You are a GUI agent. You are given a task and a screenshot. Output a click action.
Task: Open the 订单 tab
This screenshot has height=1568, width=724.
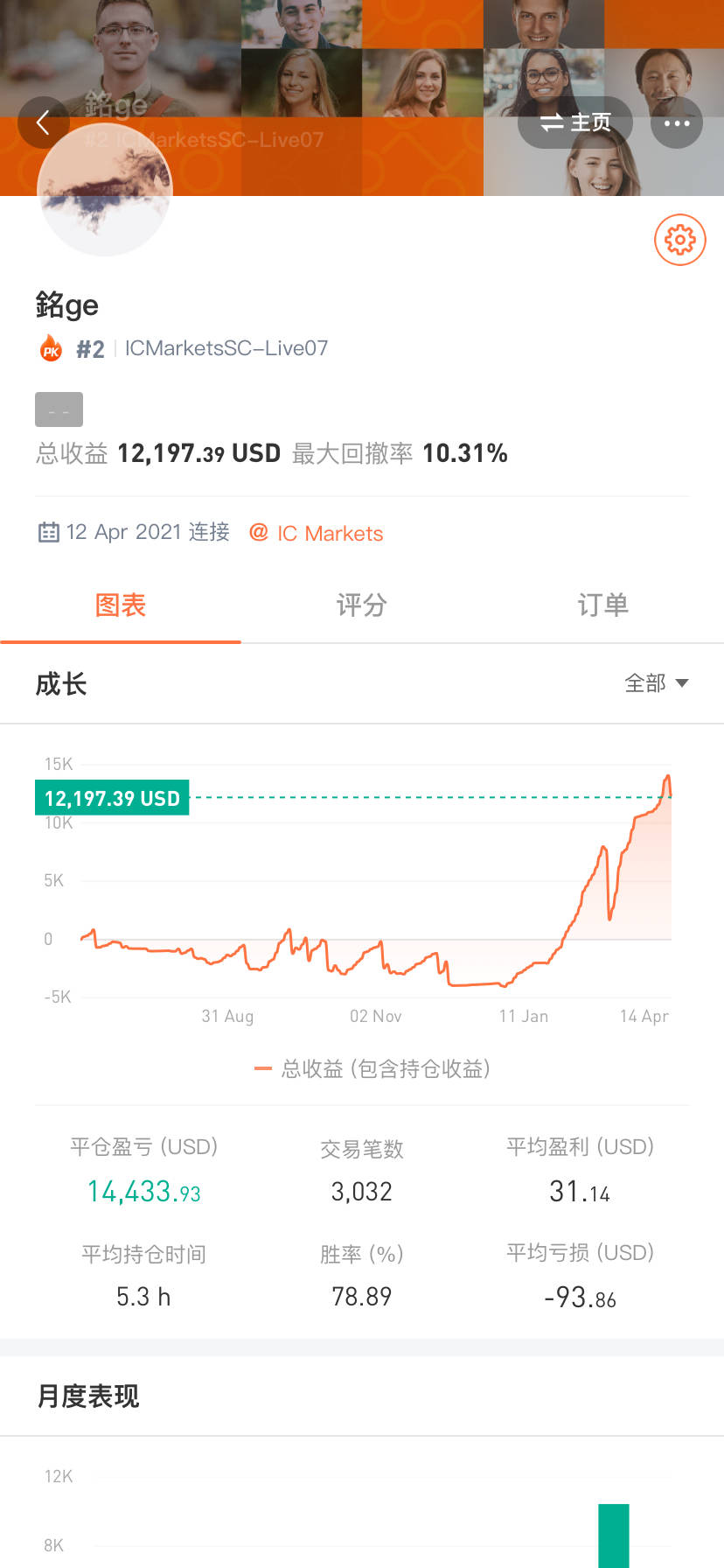click(x=602, y=605)
